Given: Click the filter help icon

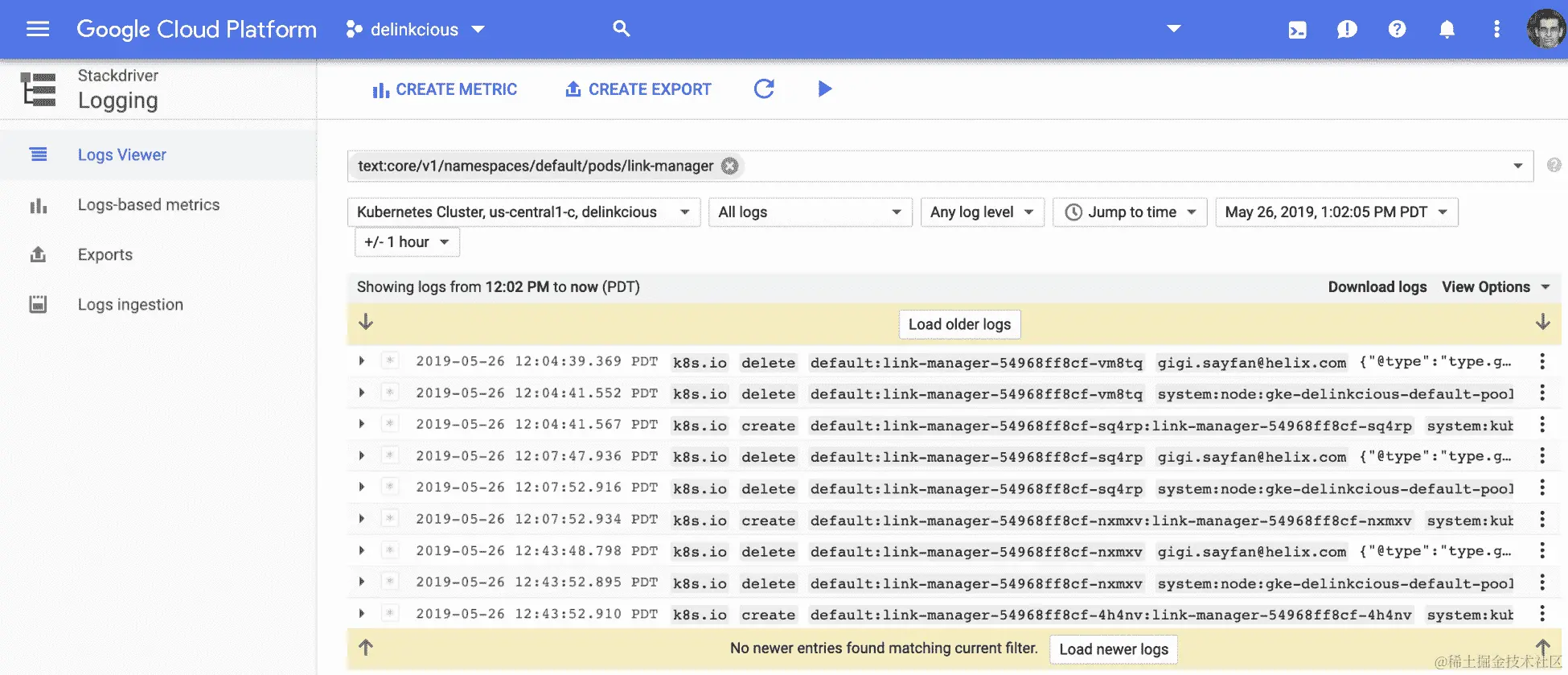Looking at the screenshot, I should tap(1554, 165).
